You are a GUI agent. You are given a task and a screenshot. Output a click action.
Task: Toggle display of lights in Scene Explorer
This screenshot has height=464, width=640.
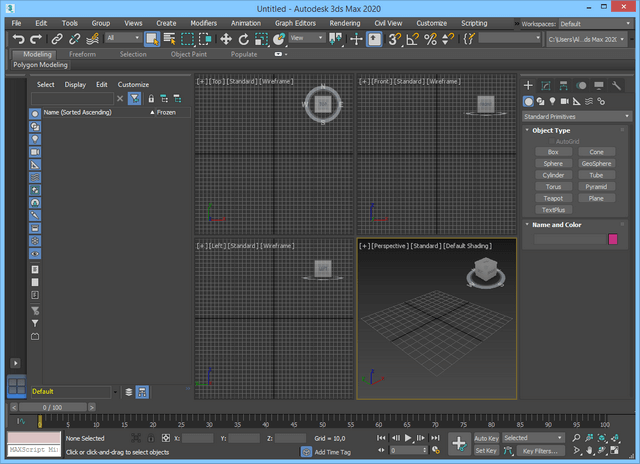pos(35,139)
